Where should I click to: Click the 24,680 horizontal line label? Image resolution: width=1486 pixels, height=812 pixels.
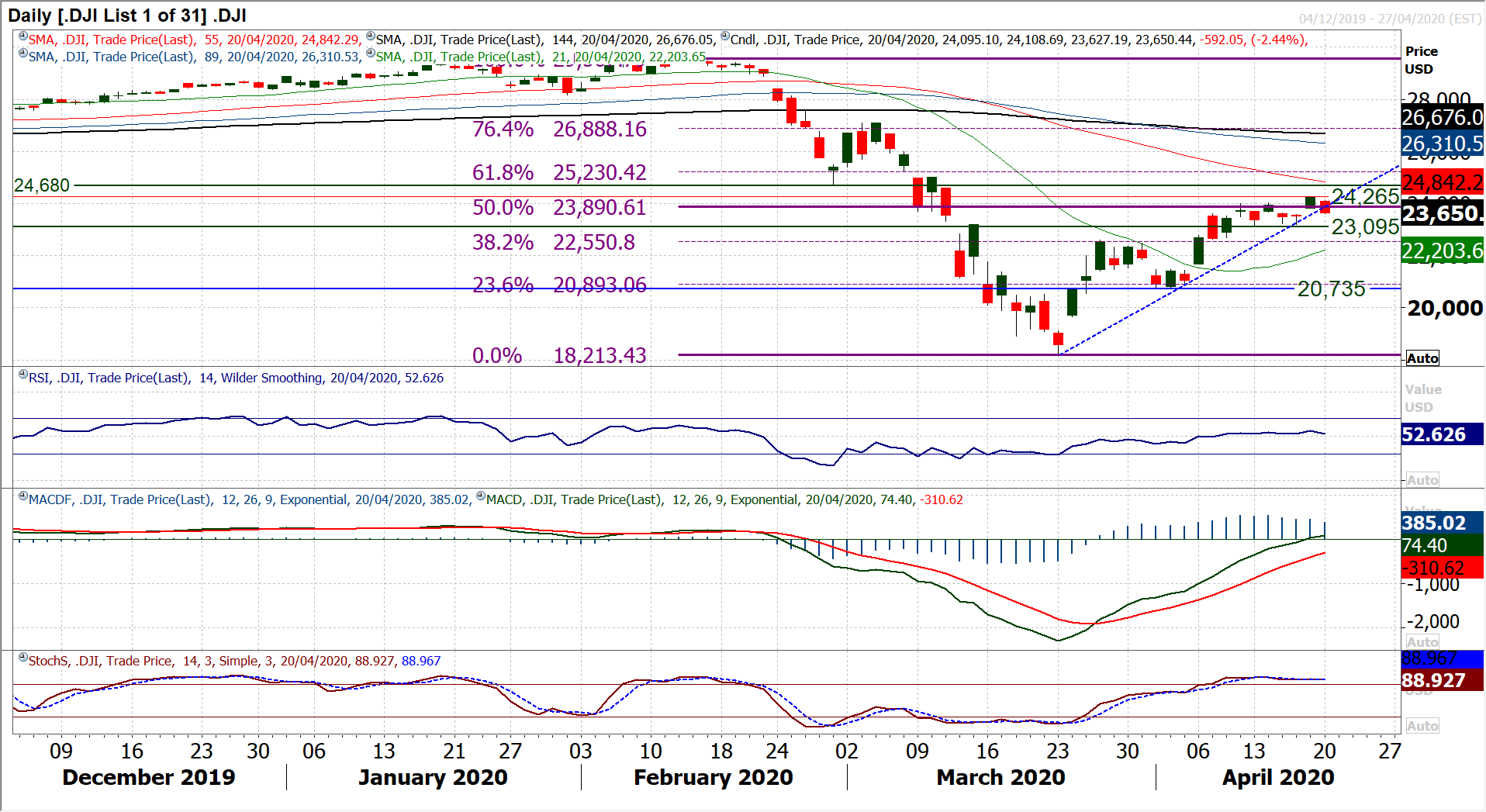click(42, 185)
